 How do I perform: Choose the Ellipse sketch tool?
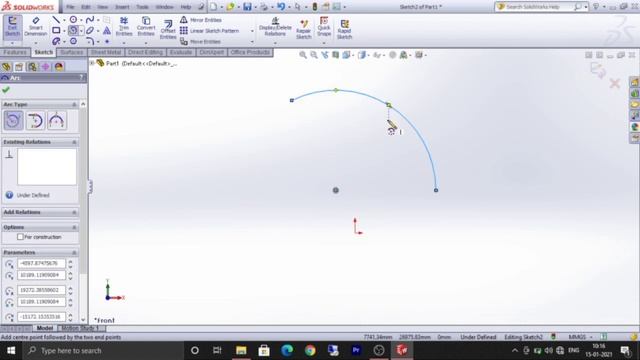click(x=90, y=30)
